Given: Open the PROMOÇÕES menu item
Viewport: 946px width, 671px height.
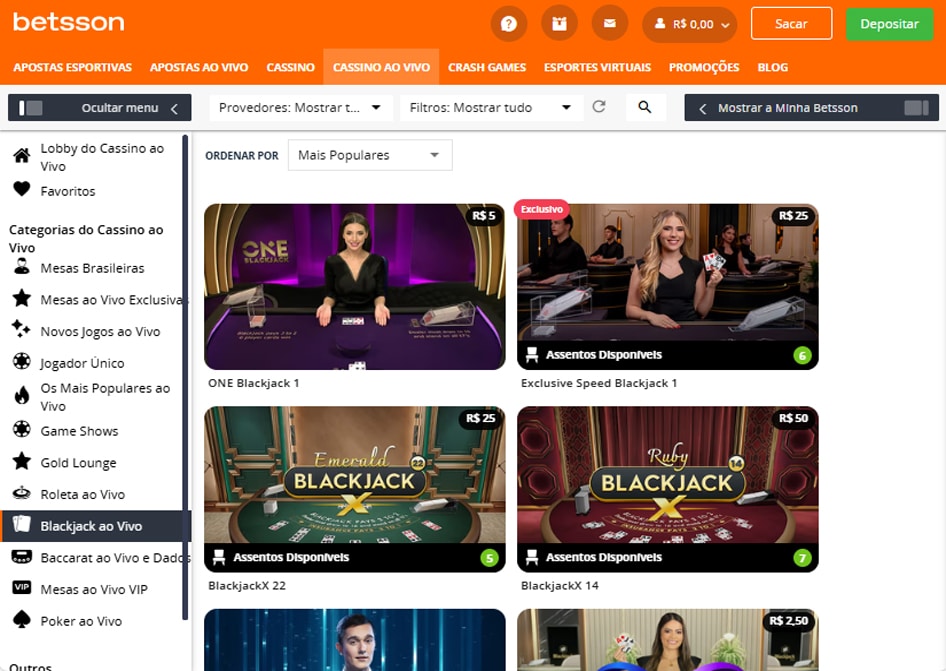Looking at the screenshot, I should (703, 67).
